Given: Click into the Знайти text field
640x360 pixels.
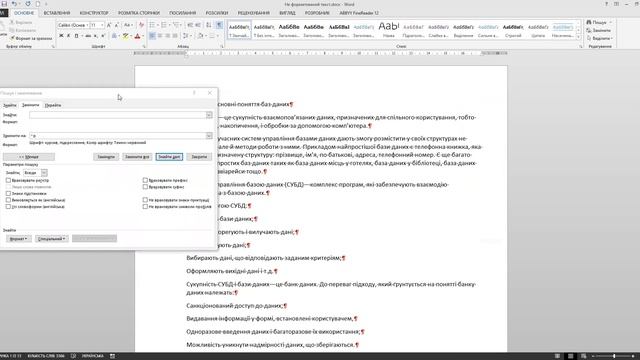Looking at the screenshot, I should click(118, 115).
